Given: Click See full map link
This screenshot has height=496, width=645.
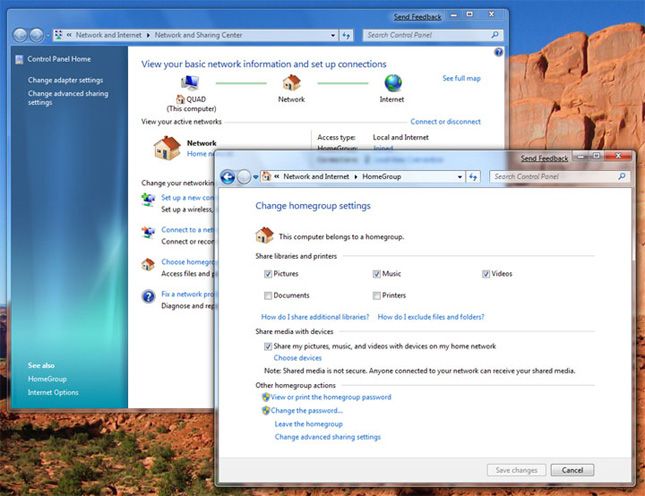Looking at the screenshot, I should 461,78.
